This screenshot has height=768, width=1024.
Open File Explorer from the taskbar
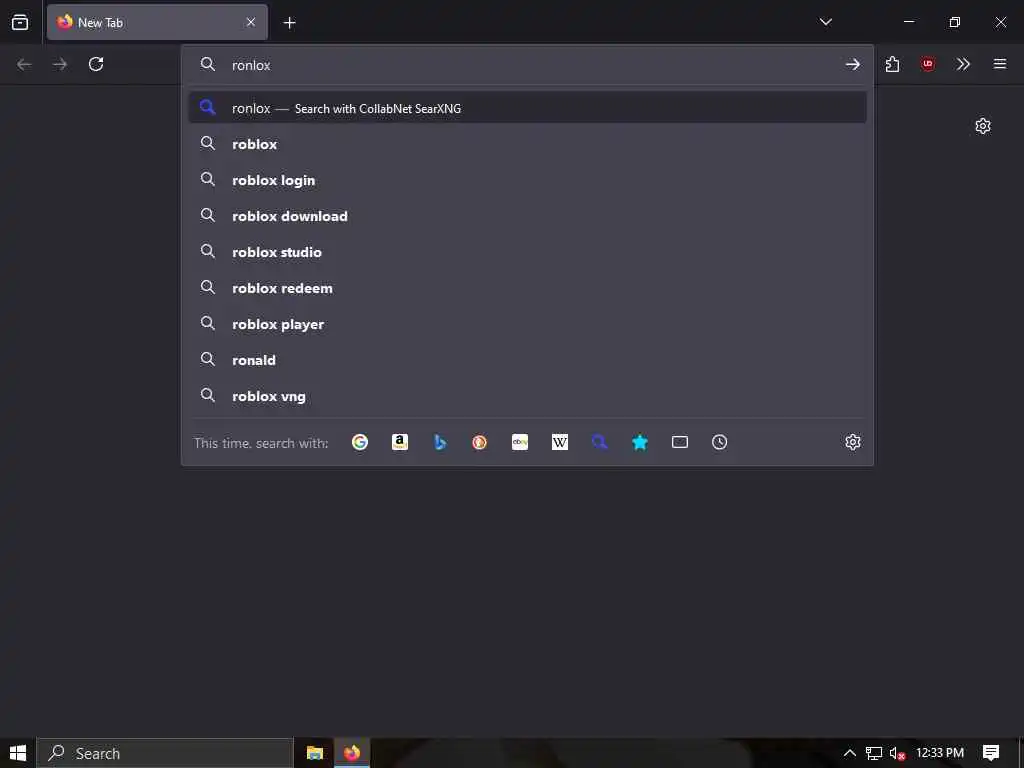315,753
